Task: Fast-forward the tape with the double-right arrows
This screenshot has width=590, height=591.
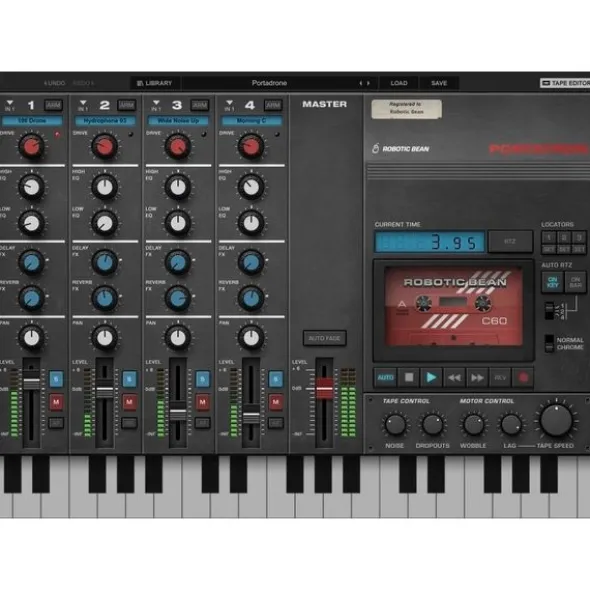Action: click(477, 377)
